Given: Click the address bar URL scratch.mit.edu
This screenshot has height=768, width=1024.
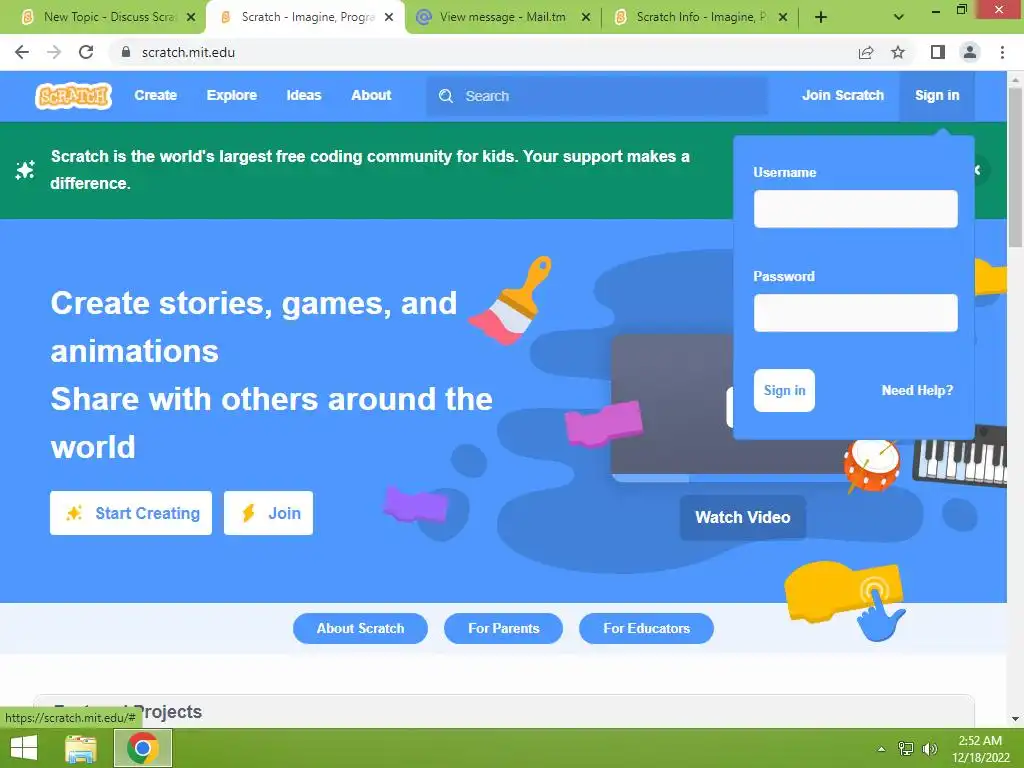Looking at the screenshot, I should pos(188,52).
